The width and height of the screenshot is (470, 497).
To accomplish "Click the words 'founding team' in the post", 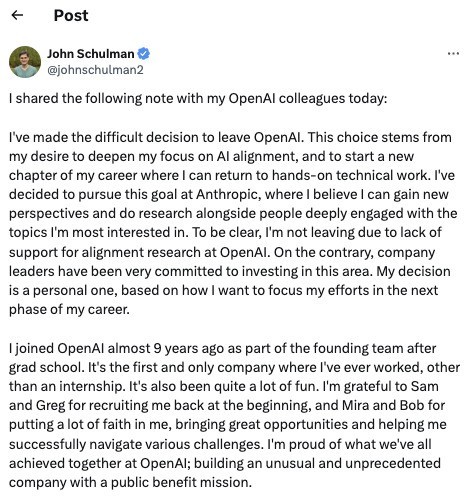I will (358, 348).
